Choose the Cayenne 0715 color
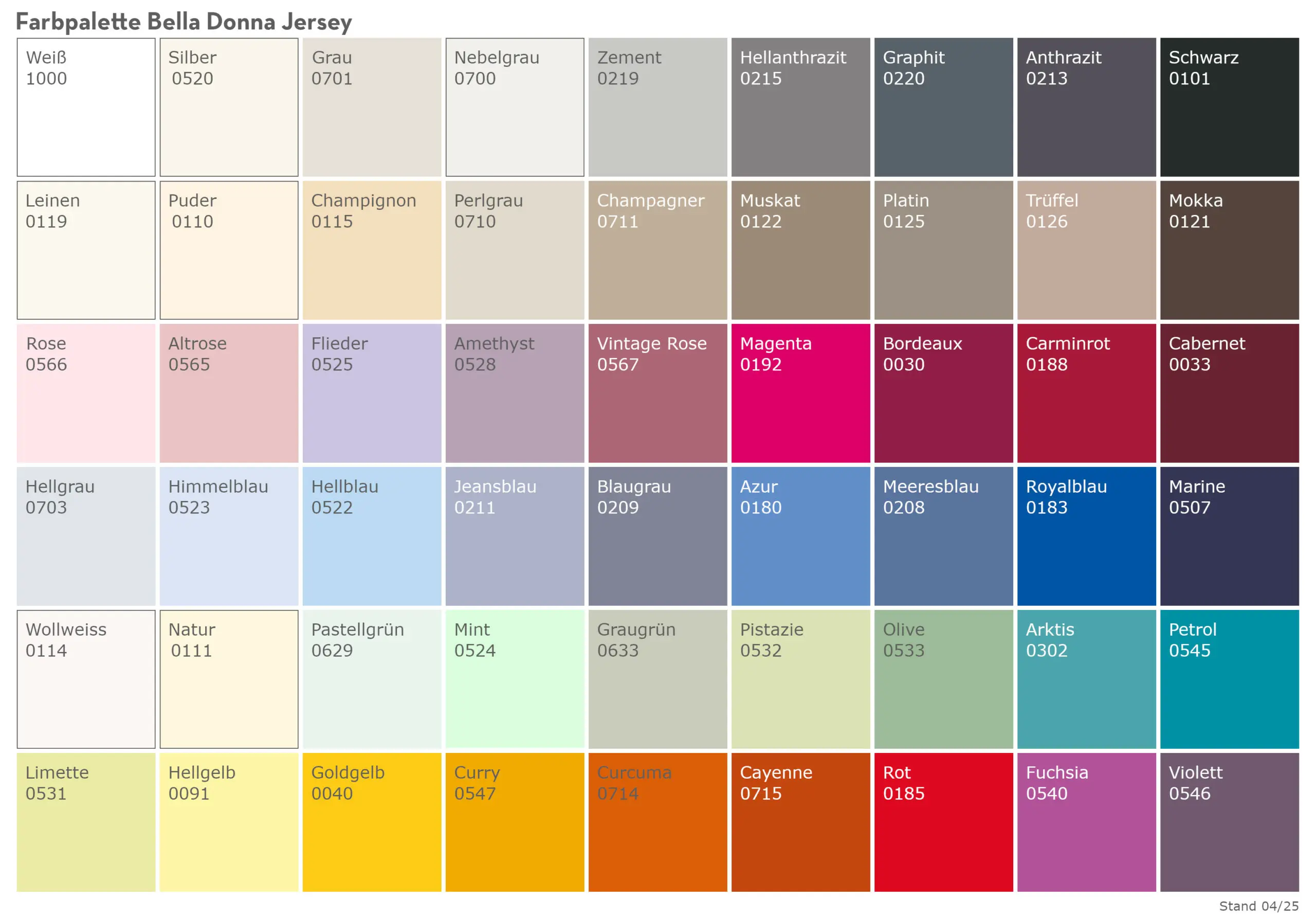 [x=800, y=823]
